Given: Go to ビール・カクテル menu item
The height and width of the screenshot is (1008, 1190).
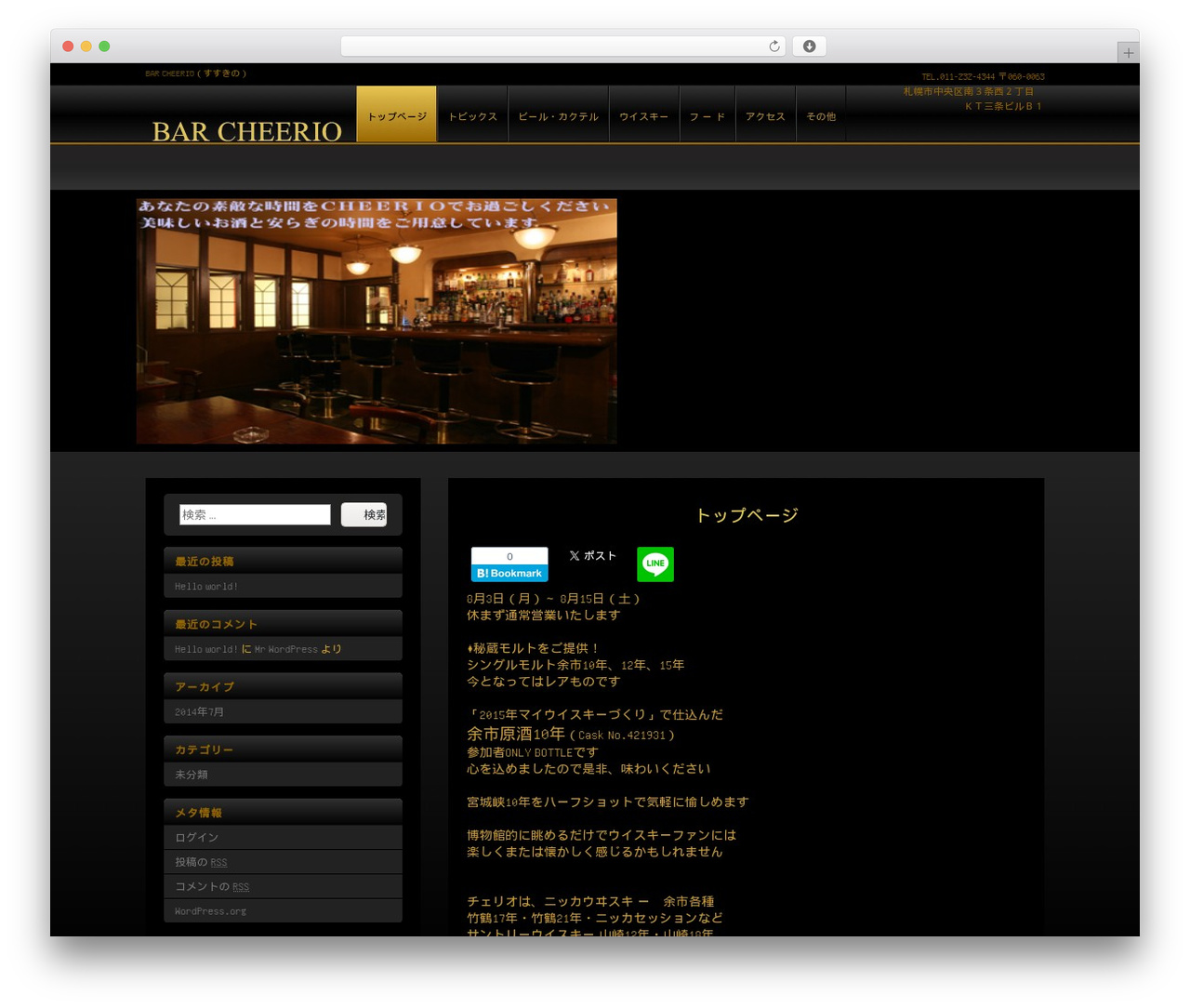Looking at the screenshot, I should [558, 114].
